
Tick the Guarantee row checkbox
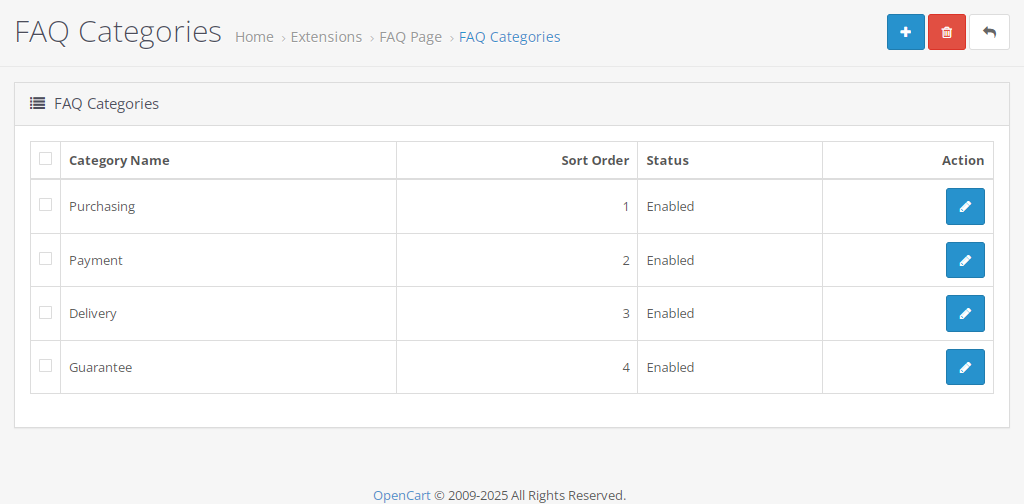45,366
